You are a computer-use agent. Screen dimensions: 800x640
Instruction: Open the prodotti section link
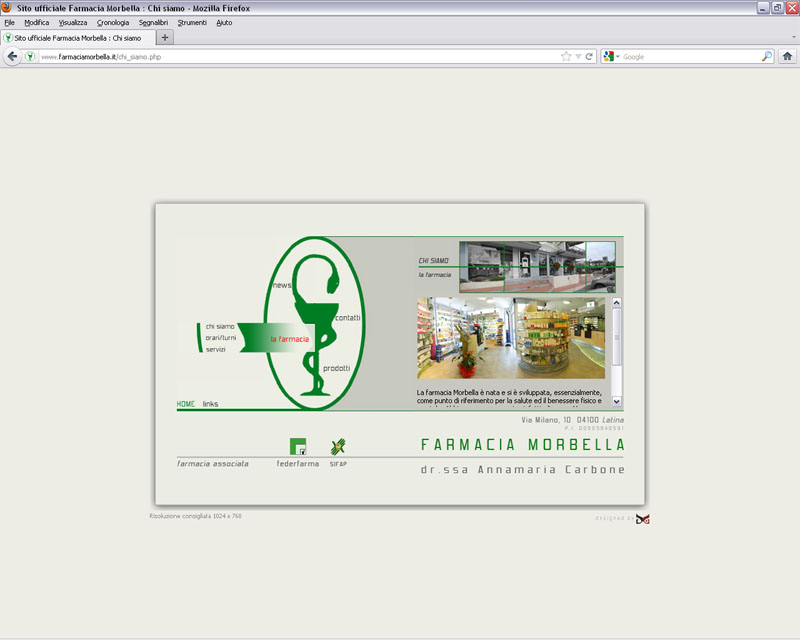click(336, 368)
